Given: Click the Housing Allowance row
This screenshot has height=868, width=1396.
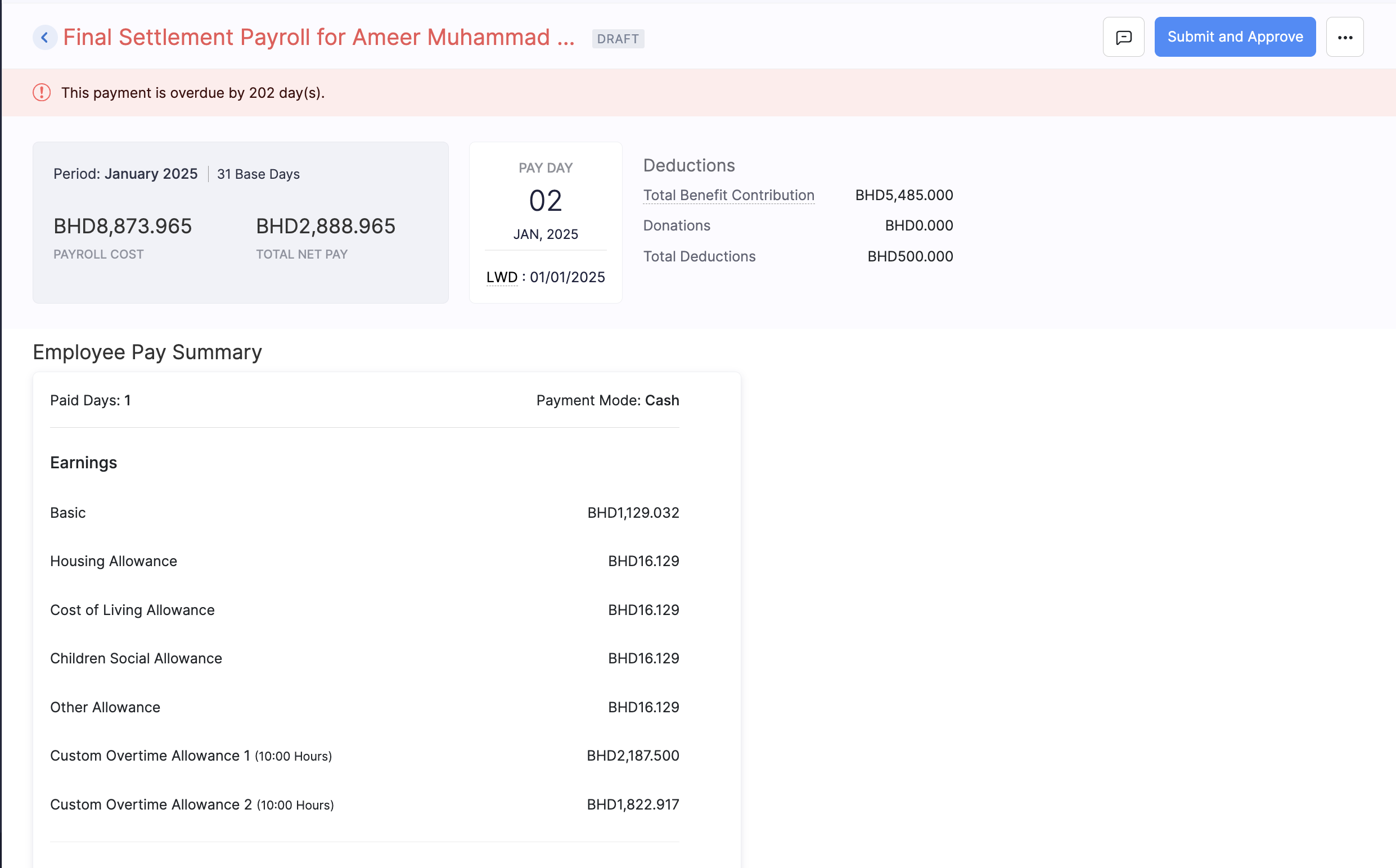Looking at the screenshot, I should coord(113,562).
